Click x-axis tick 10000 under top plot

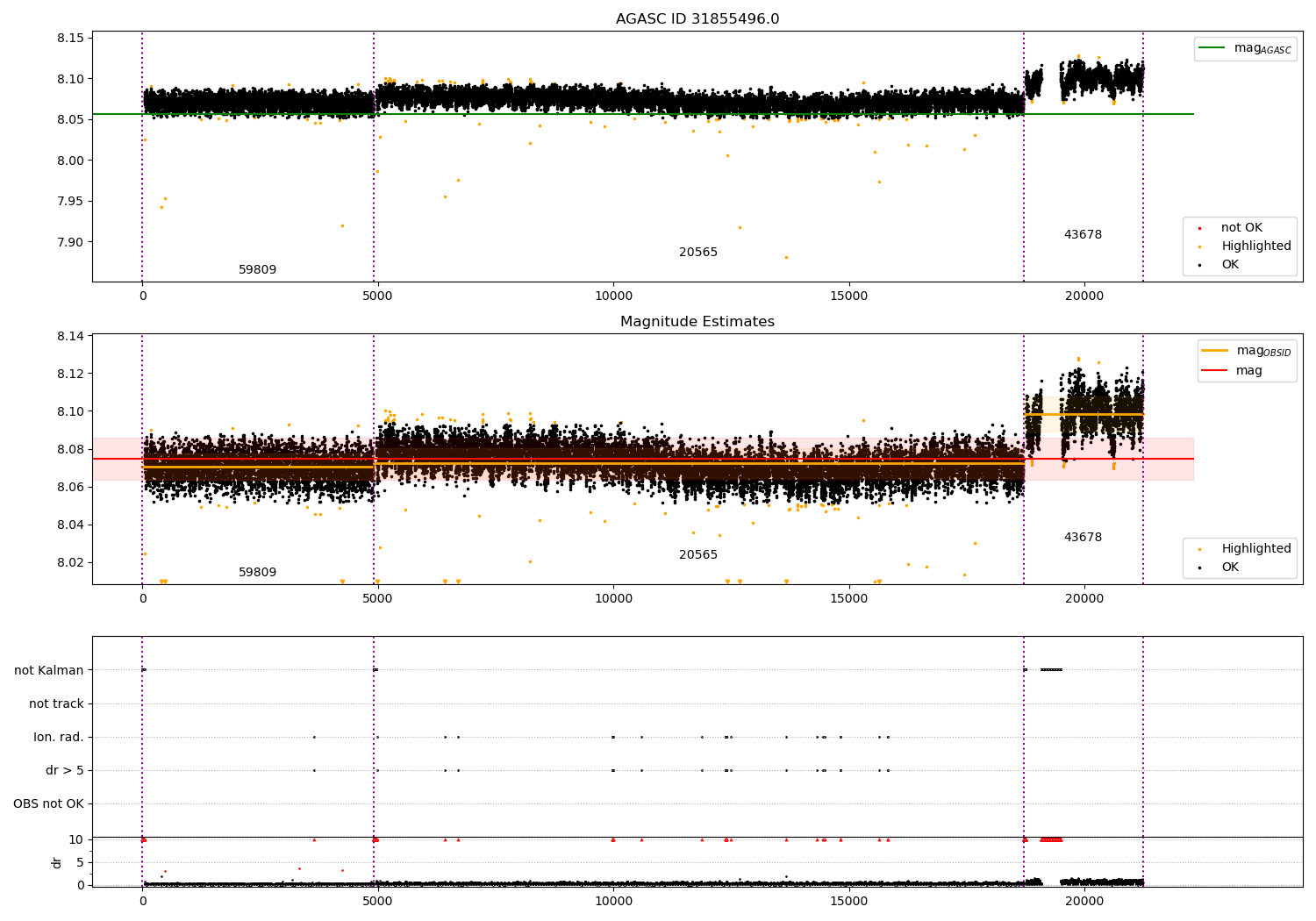coord(613,296)
